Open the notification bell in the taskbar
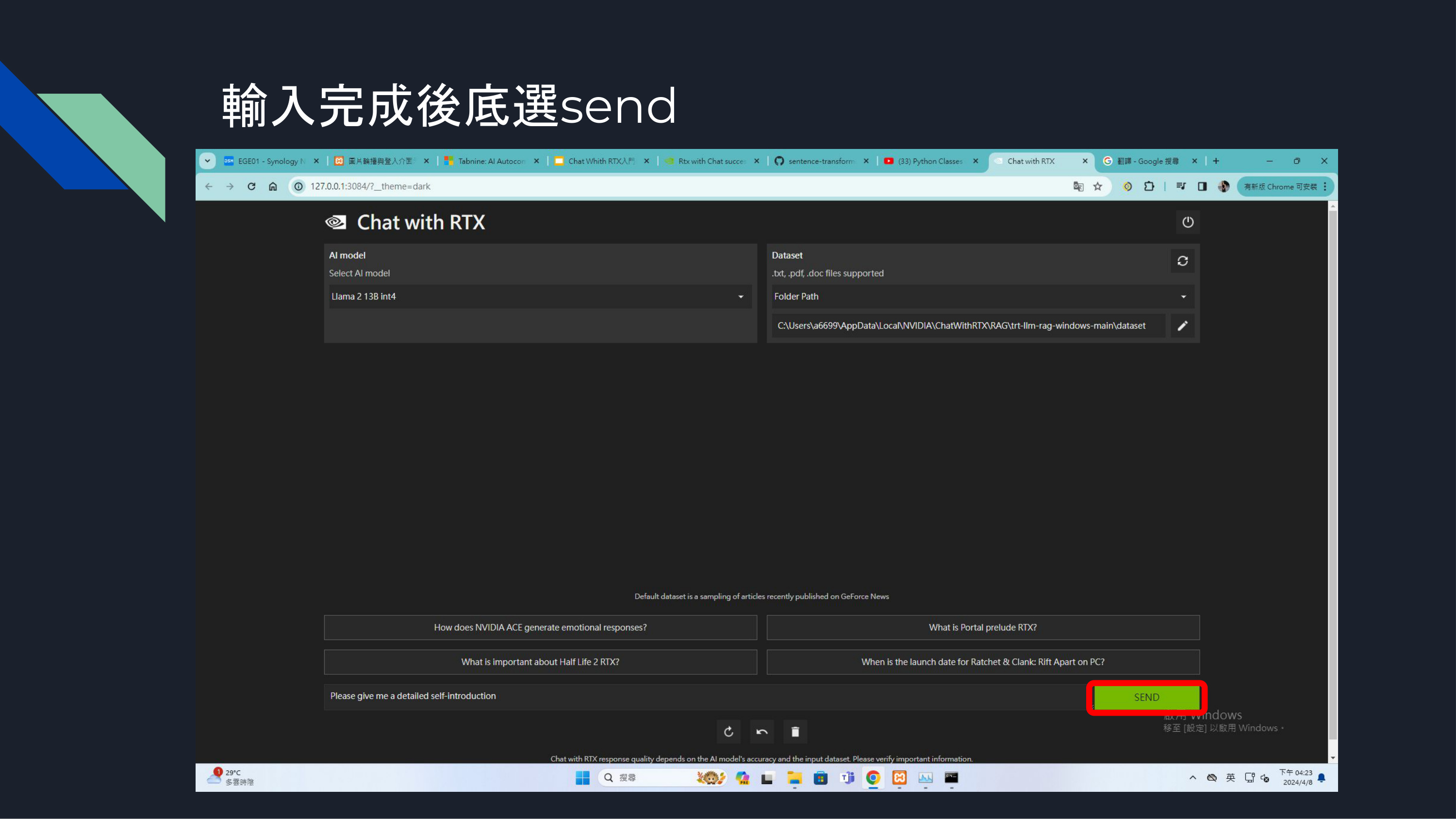 click(x=1322, y=778)
